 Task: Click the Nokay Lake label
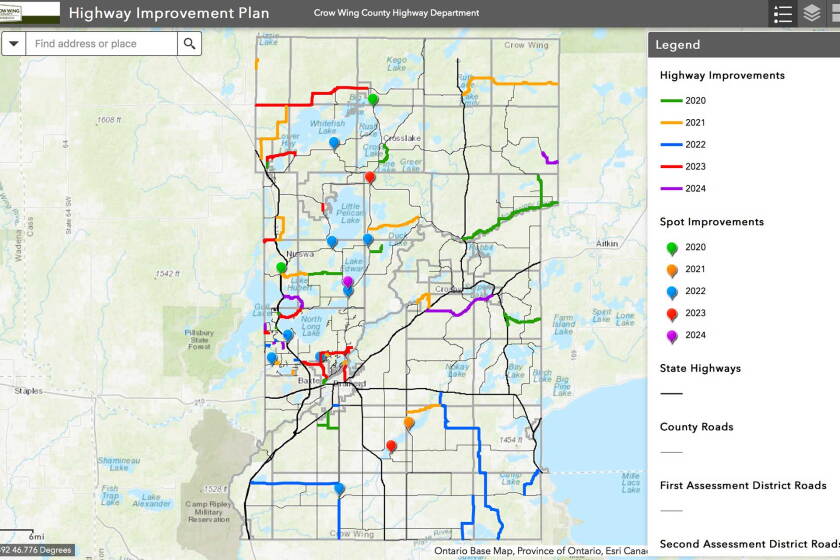click(457, 370)
